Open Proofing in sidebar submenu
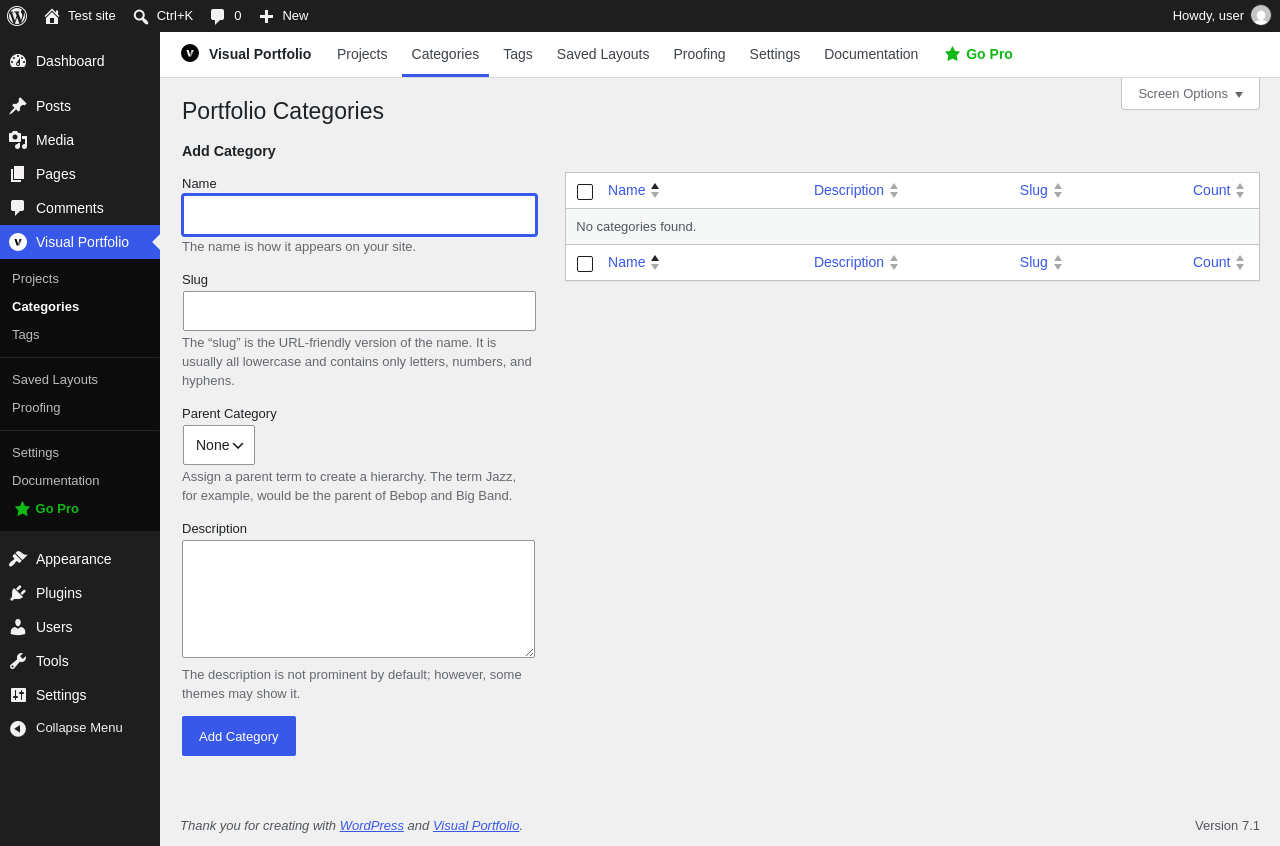 point(36,408)
